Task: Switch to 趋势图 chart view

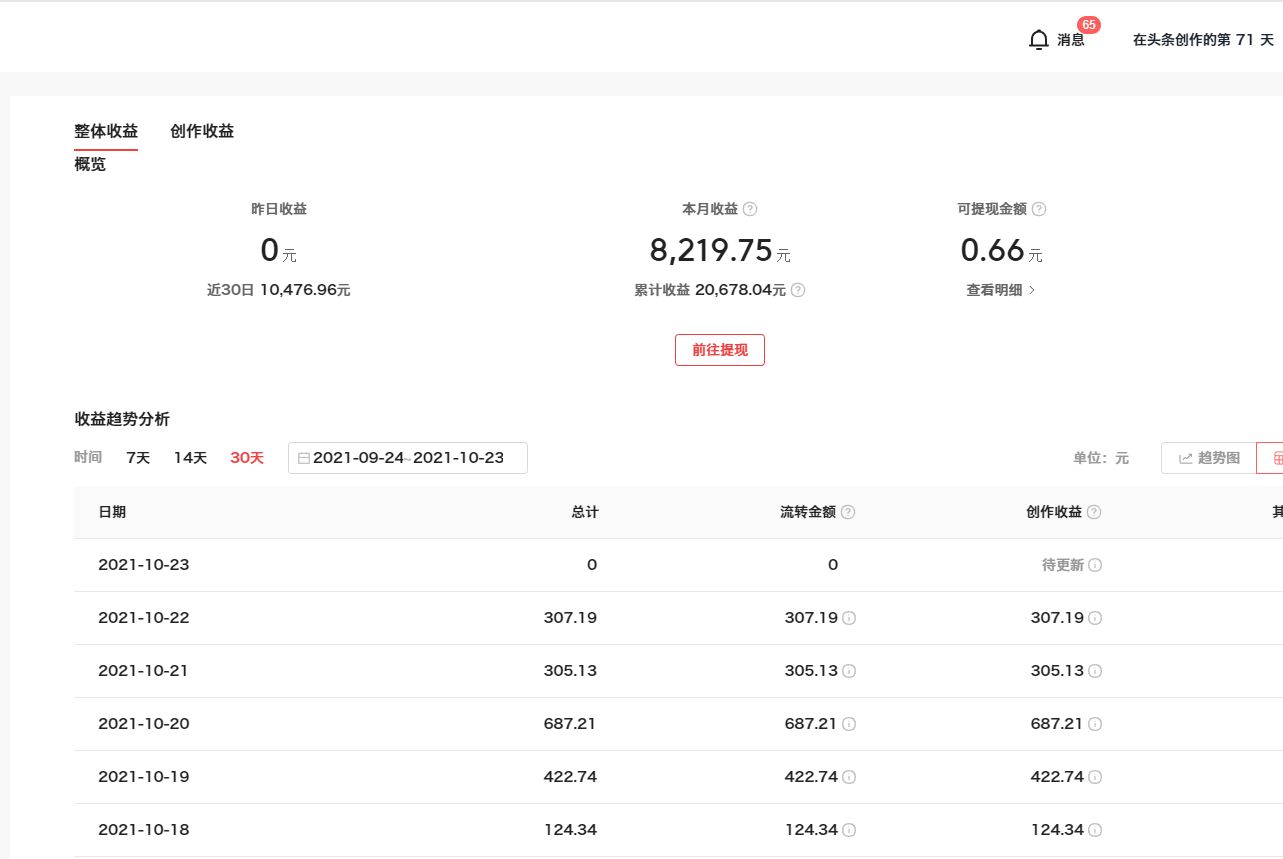Action: tap(1208, 458)
